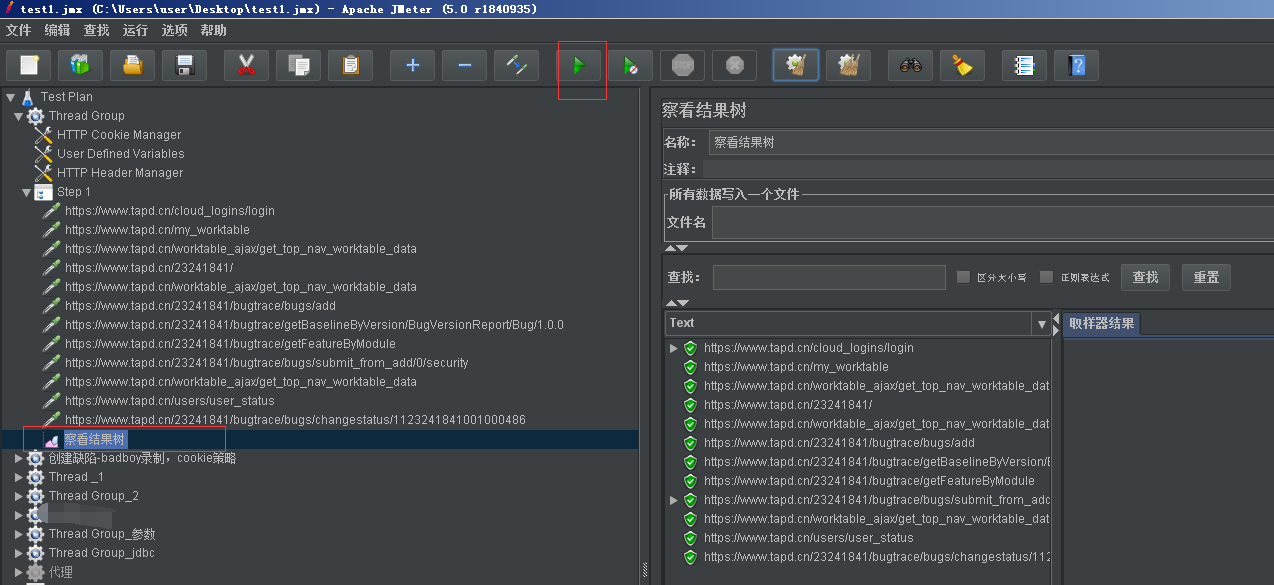Click the Cut scissors icon
The image size is (1274, 585).
click(246, 66)
